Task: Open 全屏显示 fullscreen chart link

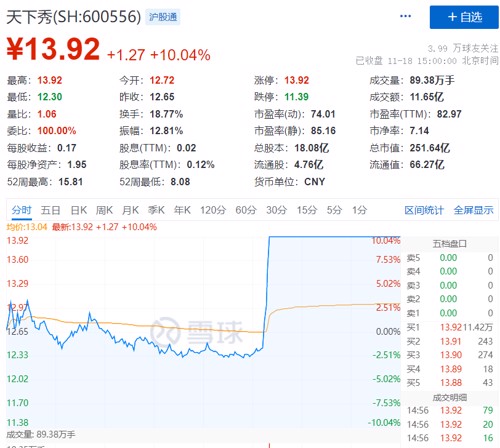Action: pyautogui.click(x=473, y=210)
